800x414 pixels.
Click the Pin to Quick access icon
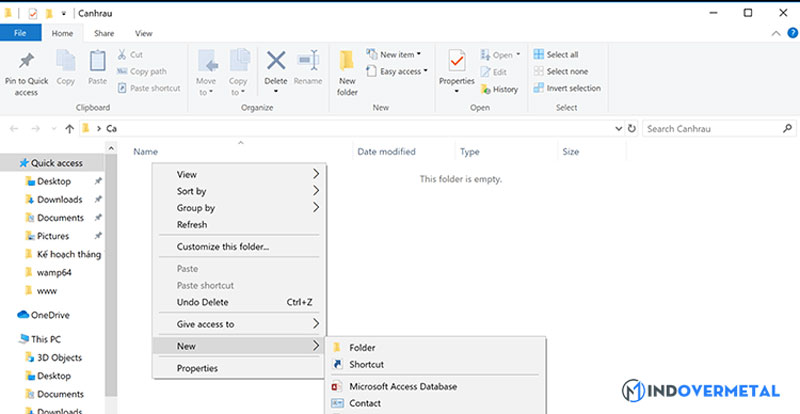click(x=26, y=62)
